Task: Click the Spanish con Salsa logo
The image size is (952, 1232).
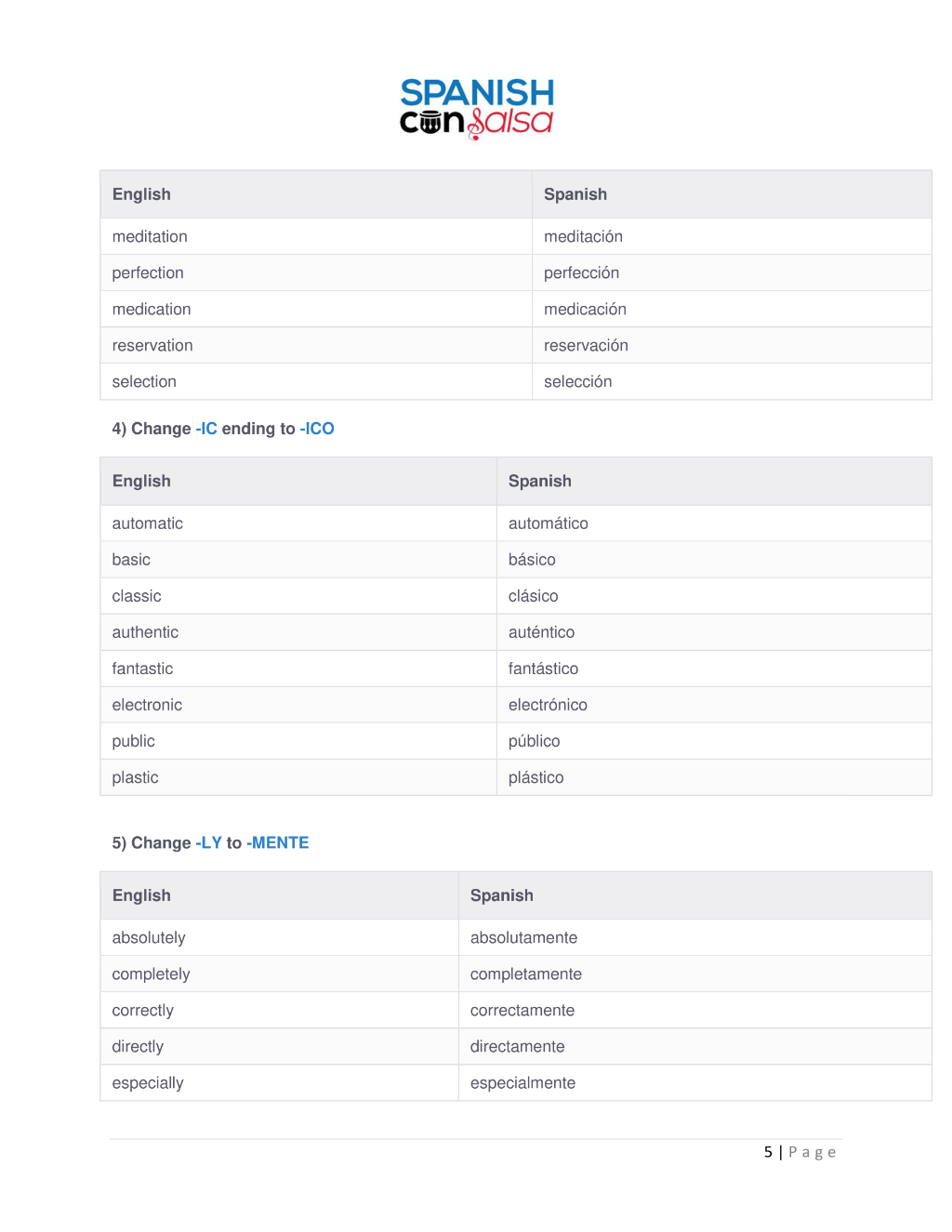Action: pyautogui.click(x=477, y=108)
